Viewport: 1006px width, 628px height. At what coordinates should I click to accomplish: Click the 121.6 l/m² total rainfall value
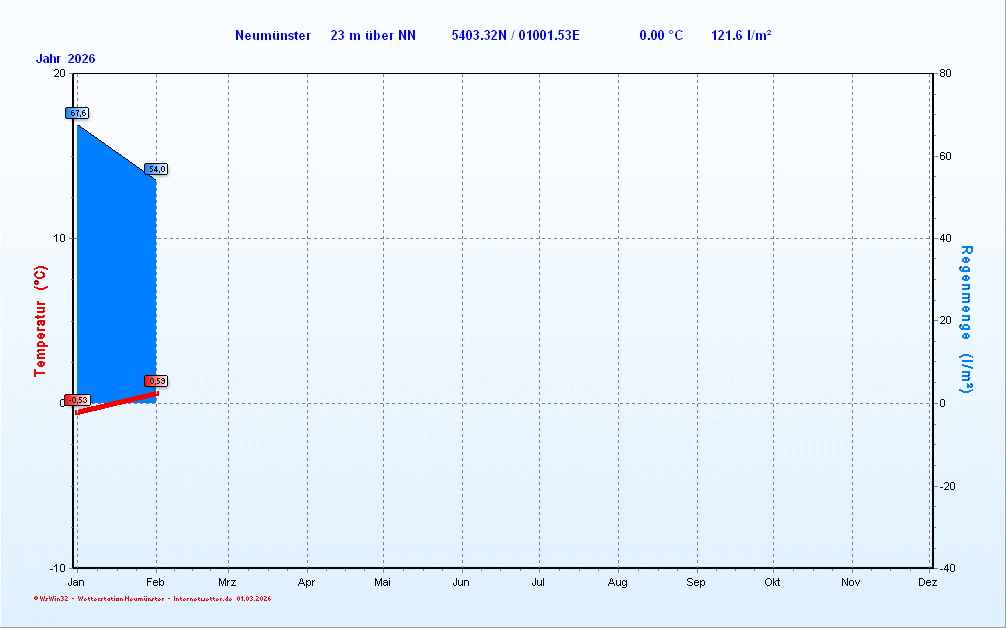[740, 36]
